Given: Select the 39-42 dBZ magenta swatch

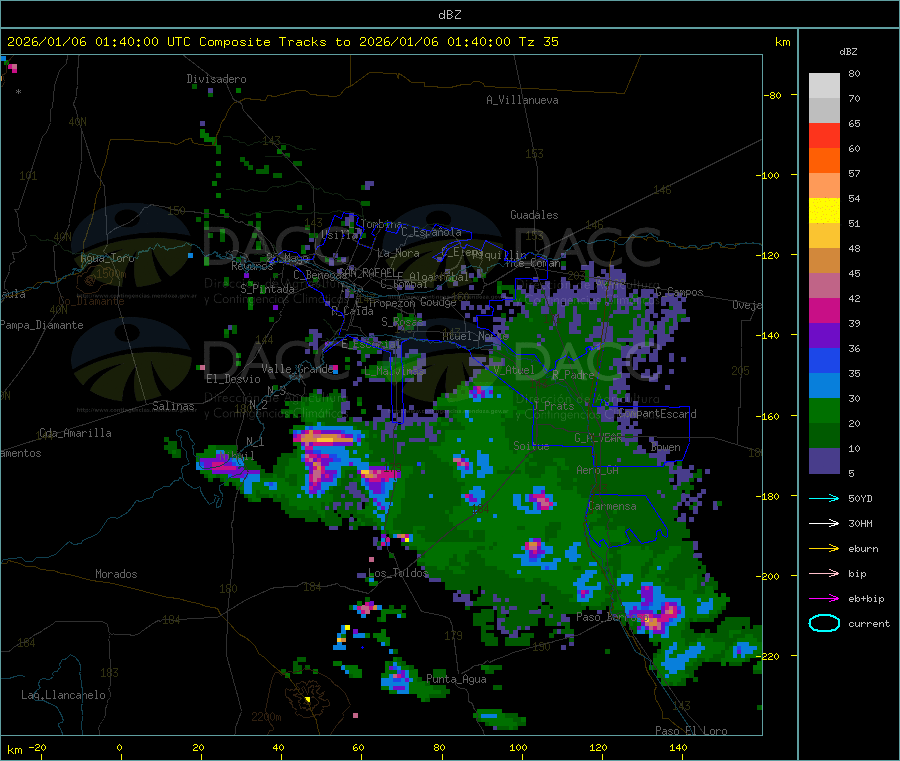Looking at the screenshot, I should tap(824, 310).
